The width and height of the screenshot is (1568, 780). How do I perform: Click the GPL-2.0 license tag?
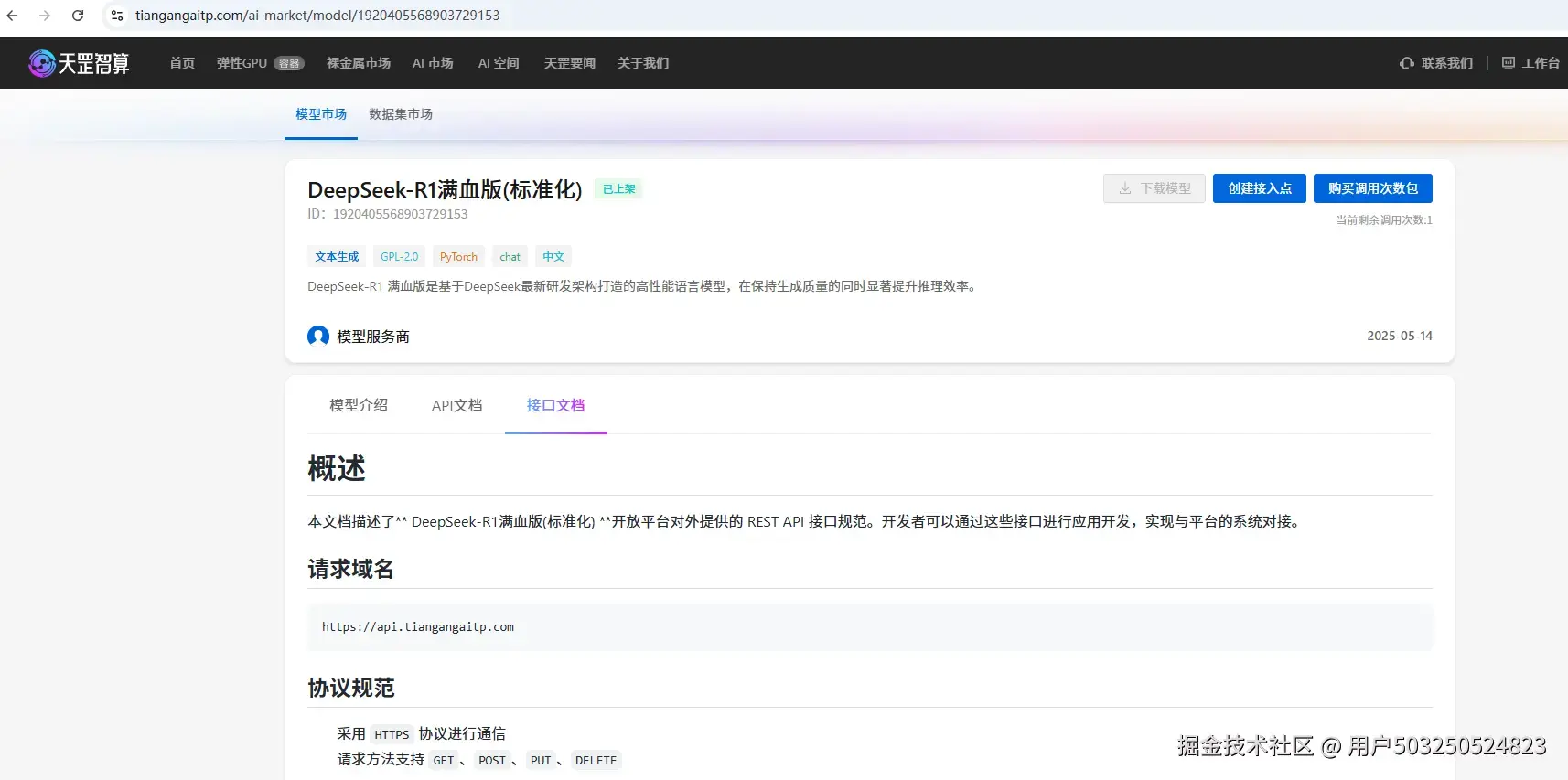pos(399,257)
